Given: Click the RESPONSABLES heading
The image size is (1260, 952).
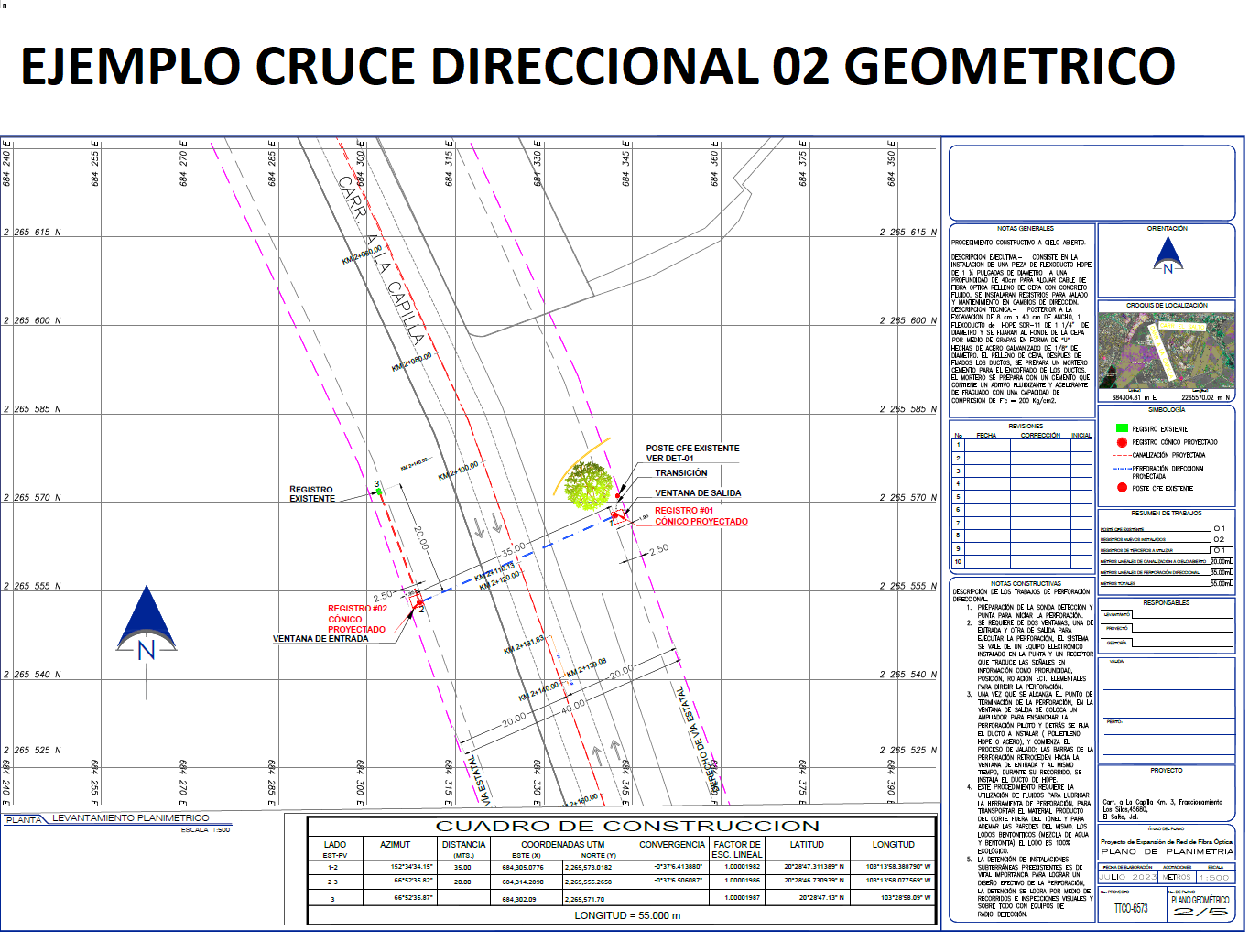Looking at the screenshot, I should pos(1167,603).
